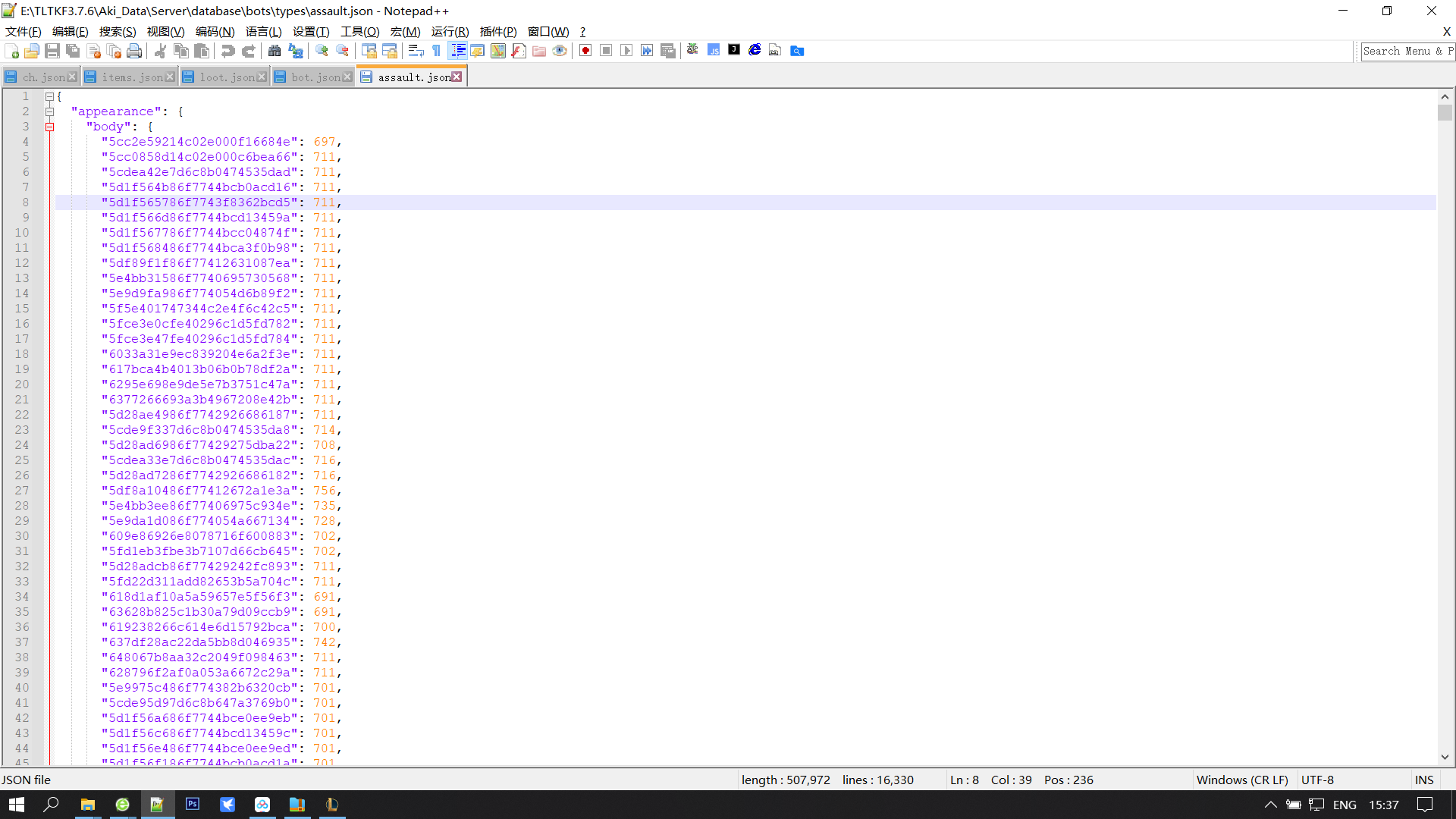This screenshot has width=1456, height=819.
Task: Click the Cut scissors icon
Action: pyautogui.click(x=160, y=51)
